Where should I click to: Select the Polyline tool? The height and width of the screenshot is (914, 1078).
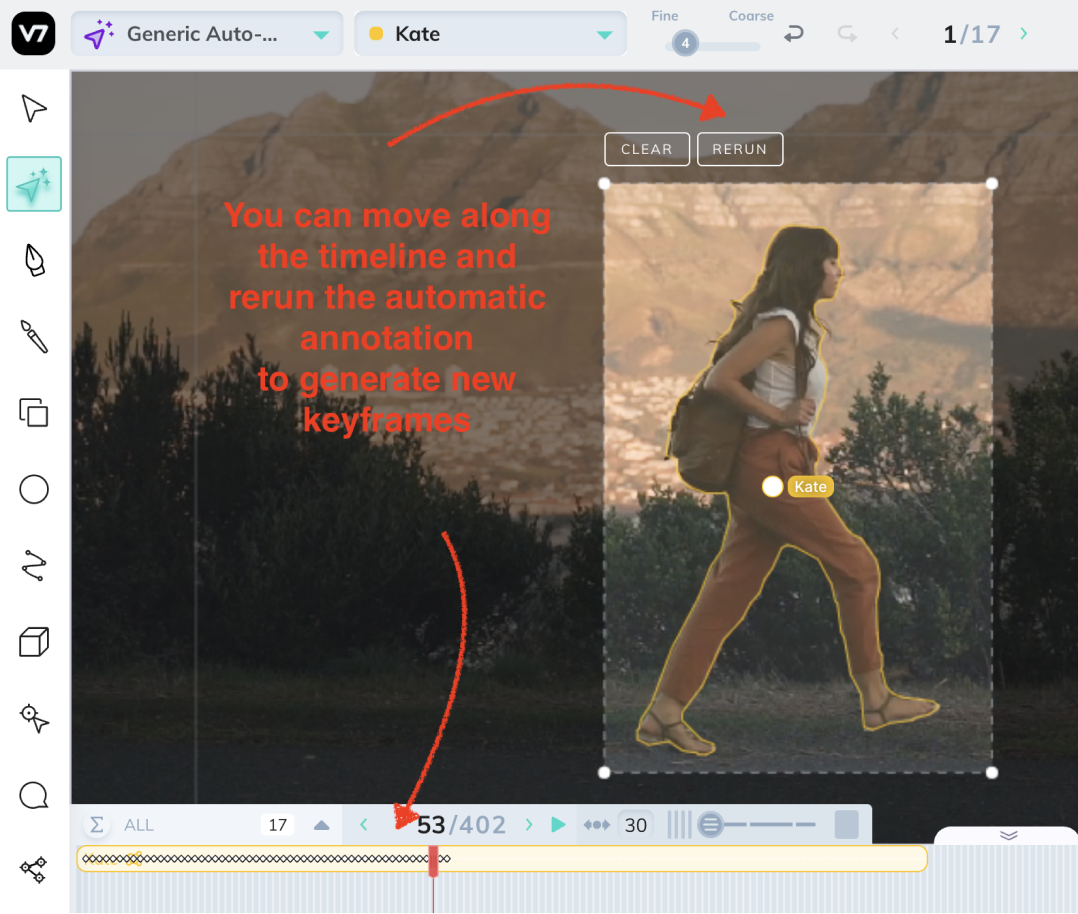coord(32,565)
